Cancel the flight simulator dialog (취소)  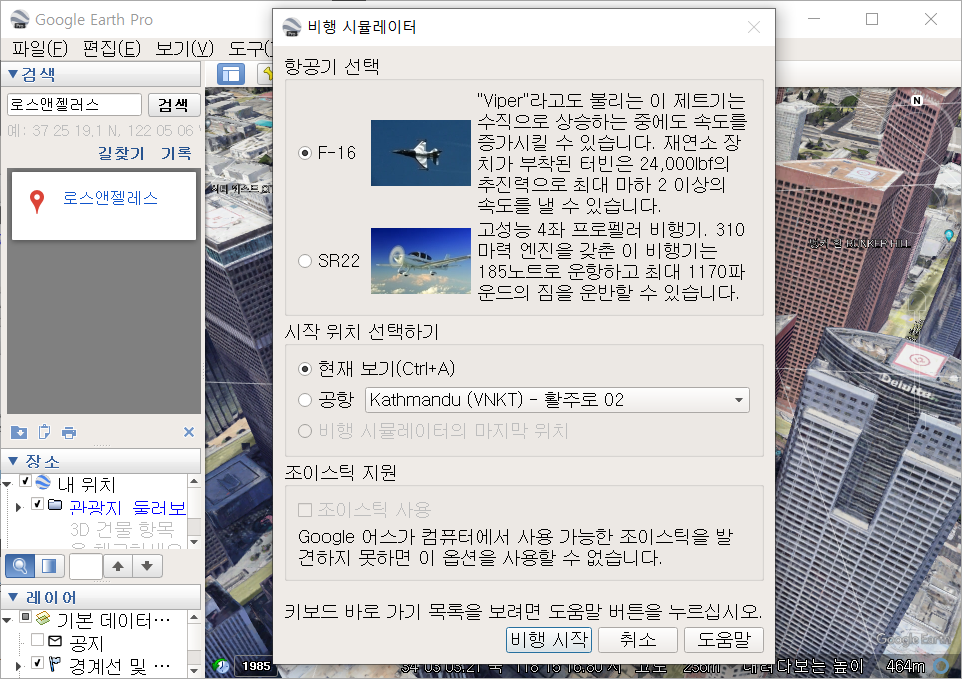pyautogui.click(x=637, y=640)
